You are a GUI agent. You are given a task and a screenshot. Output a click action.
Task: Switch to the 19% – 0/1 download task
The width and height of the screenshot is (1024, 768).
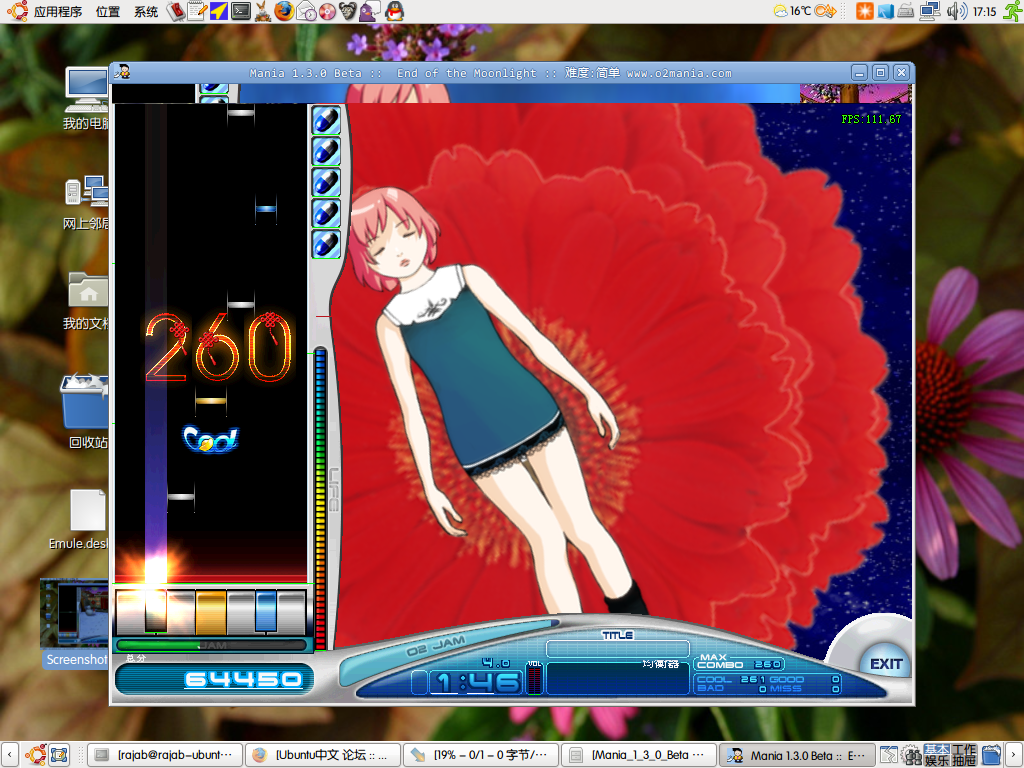(x=481, y=755)
